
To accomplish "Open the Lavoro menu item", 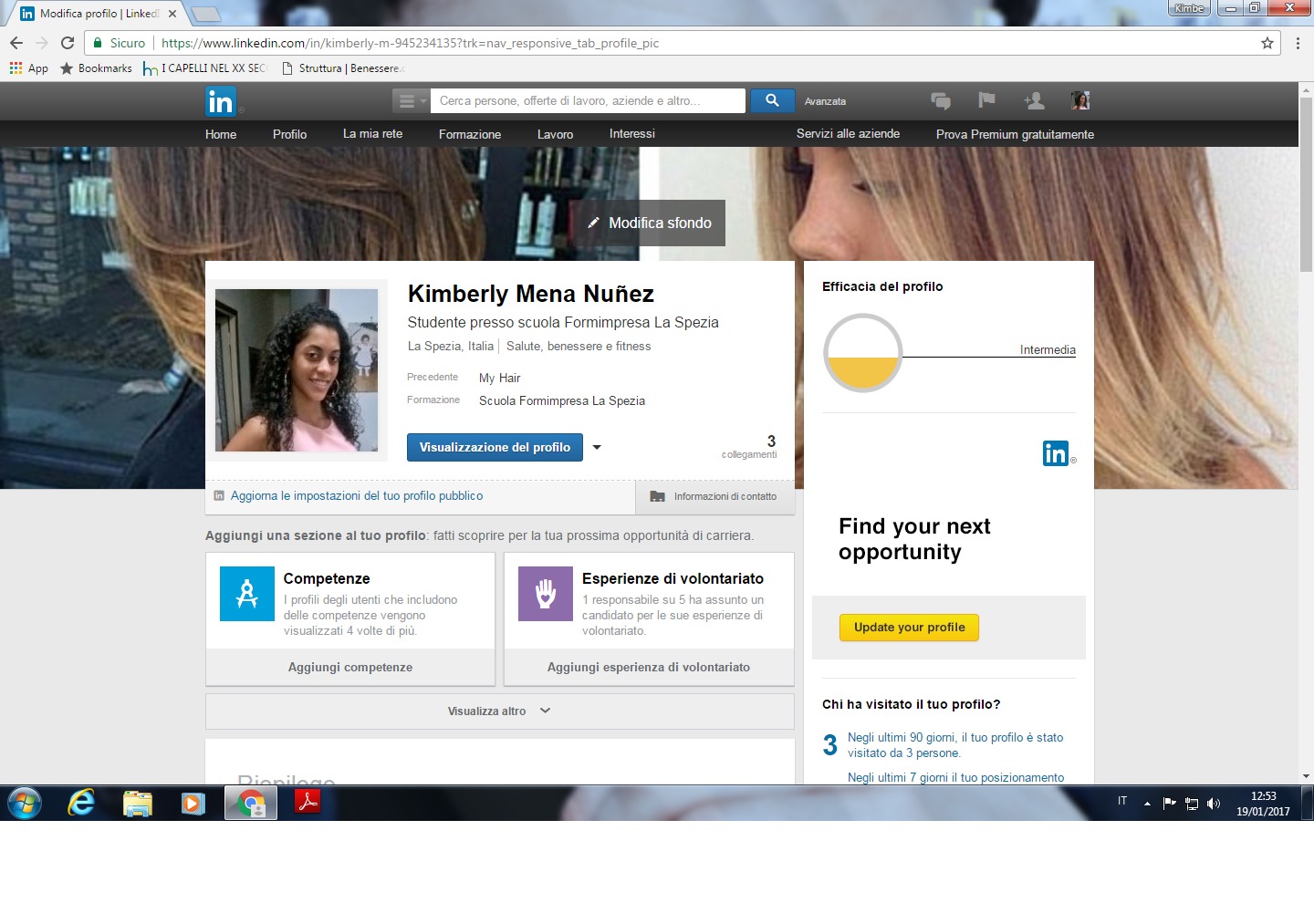I will (x=555, y=134).
